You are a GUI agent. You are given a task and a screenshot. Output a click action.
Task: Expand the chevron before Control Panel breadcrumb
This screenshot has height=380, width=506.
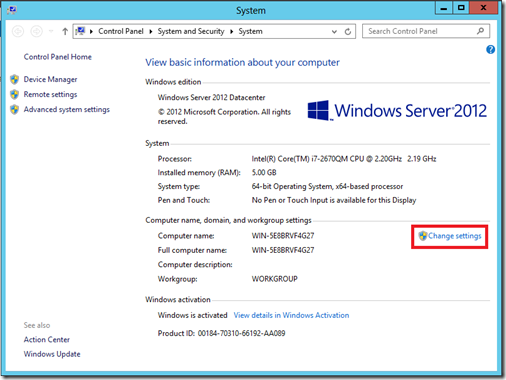tap(91, 31)
